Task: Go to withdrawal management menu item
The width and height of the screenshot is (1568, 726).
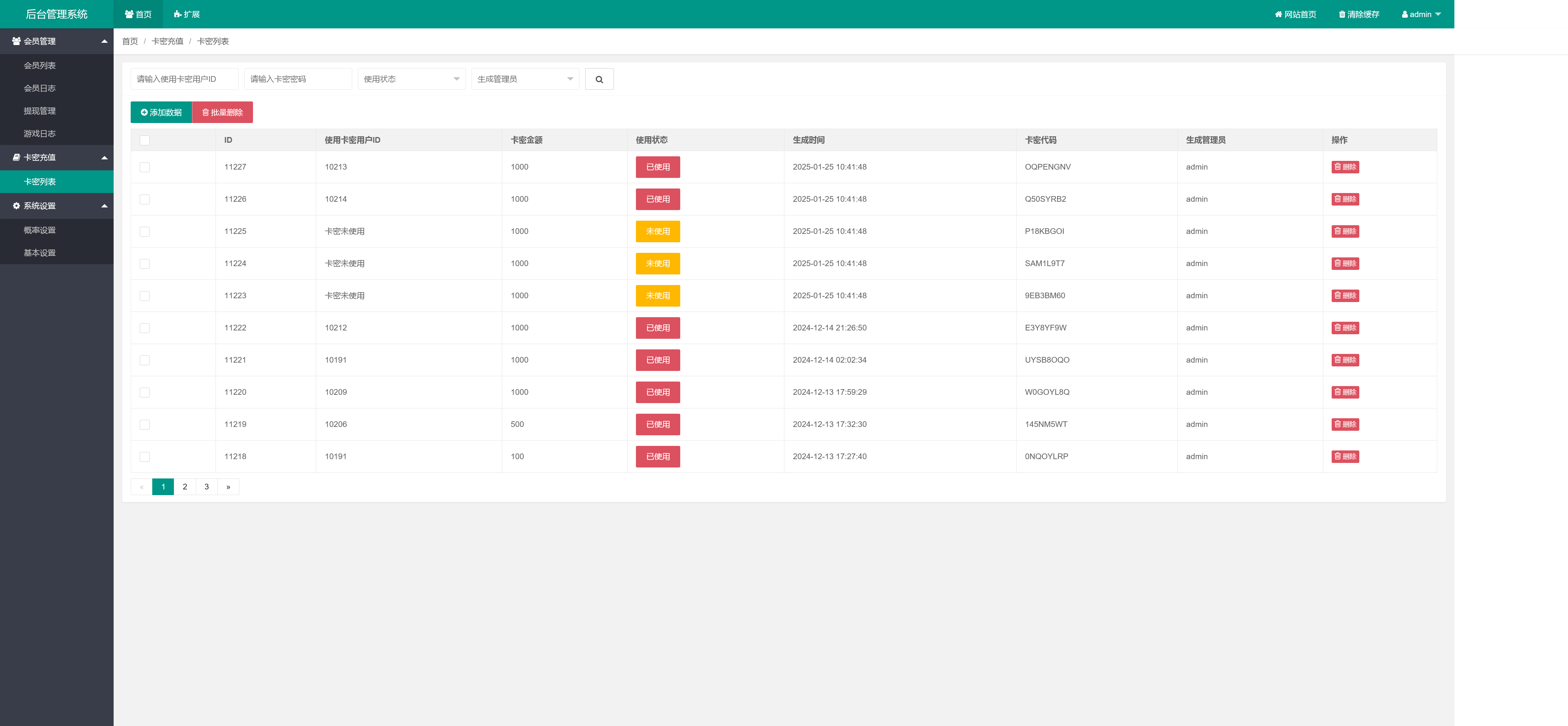Action: pos(39,111)
